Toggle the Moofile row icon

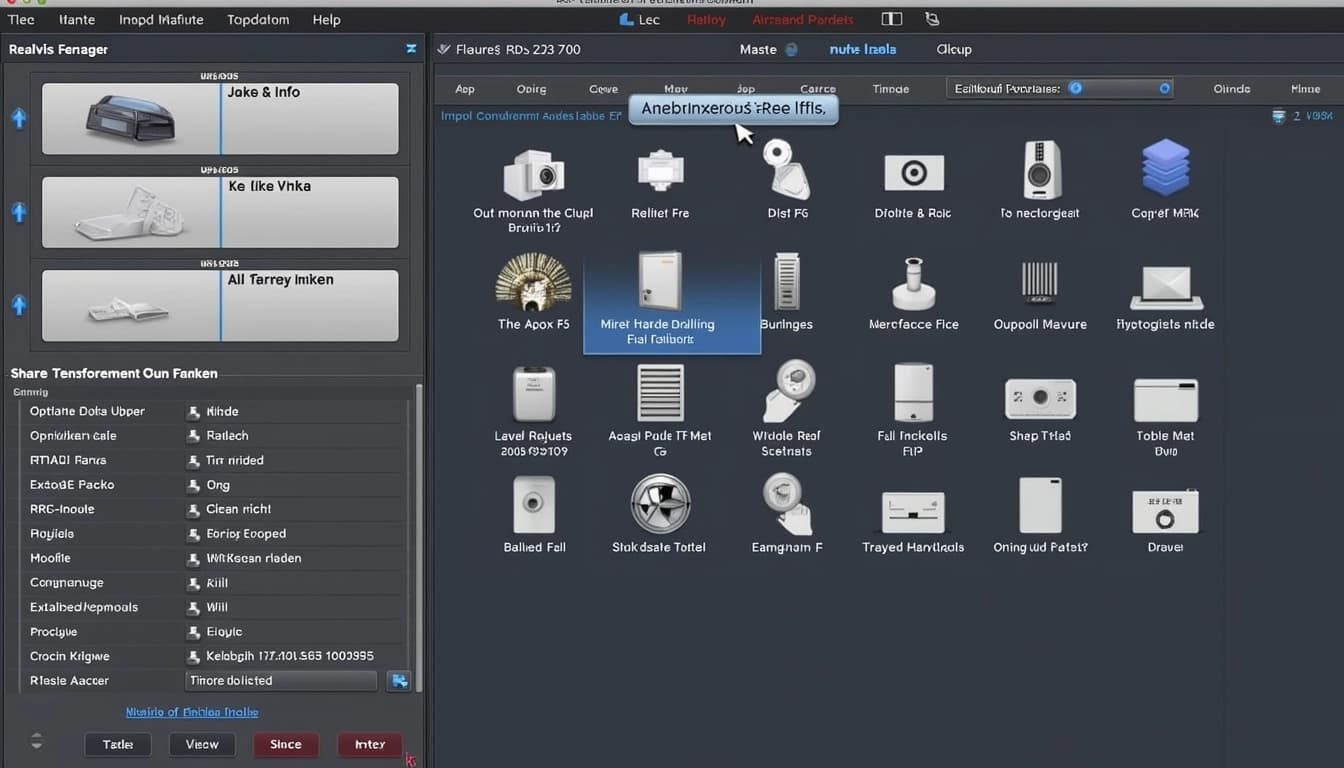(194, 559)
